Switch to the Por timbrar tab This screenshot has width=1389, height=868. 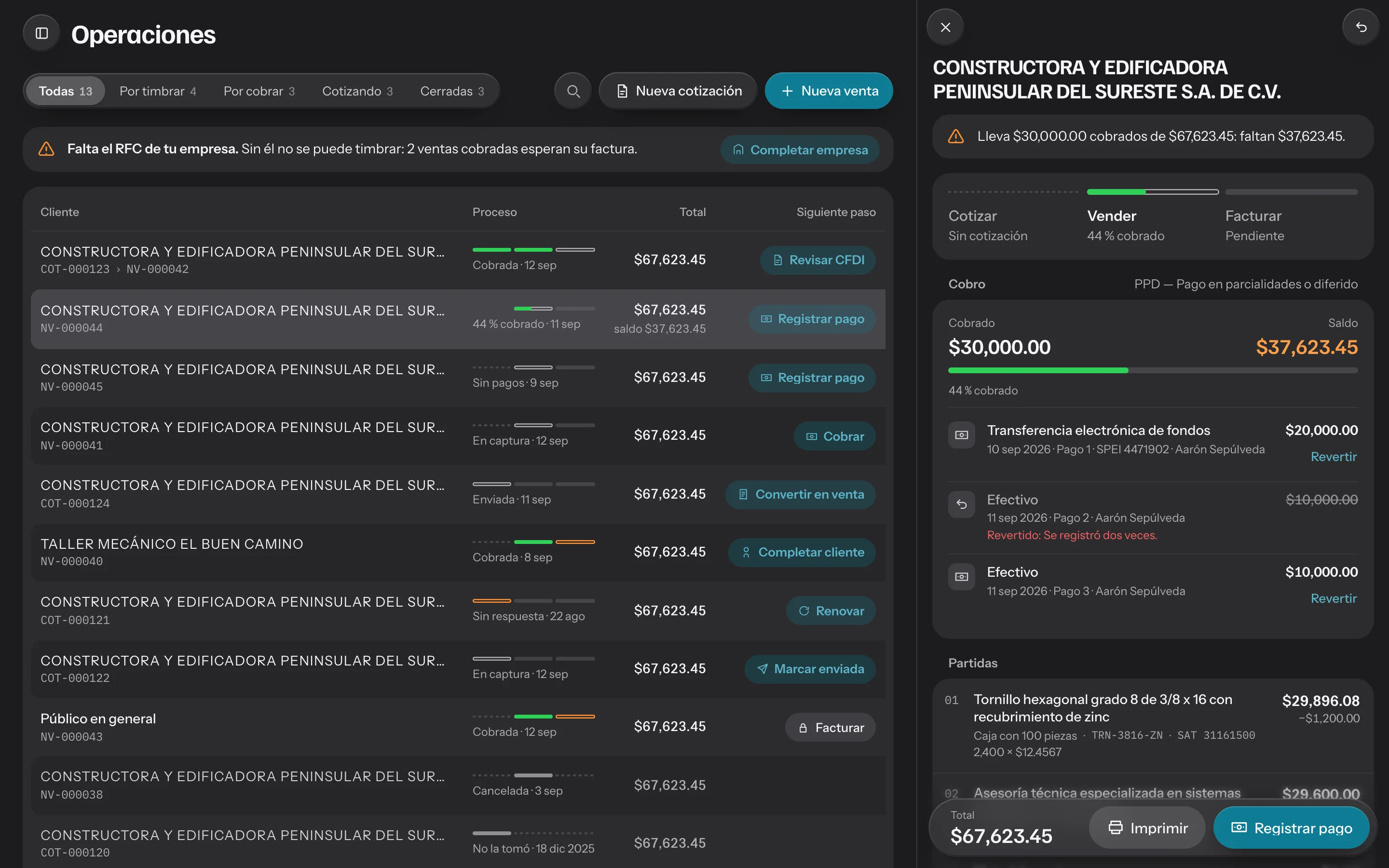pyautogui.click(x=158, y=91)
